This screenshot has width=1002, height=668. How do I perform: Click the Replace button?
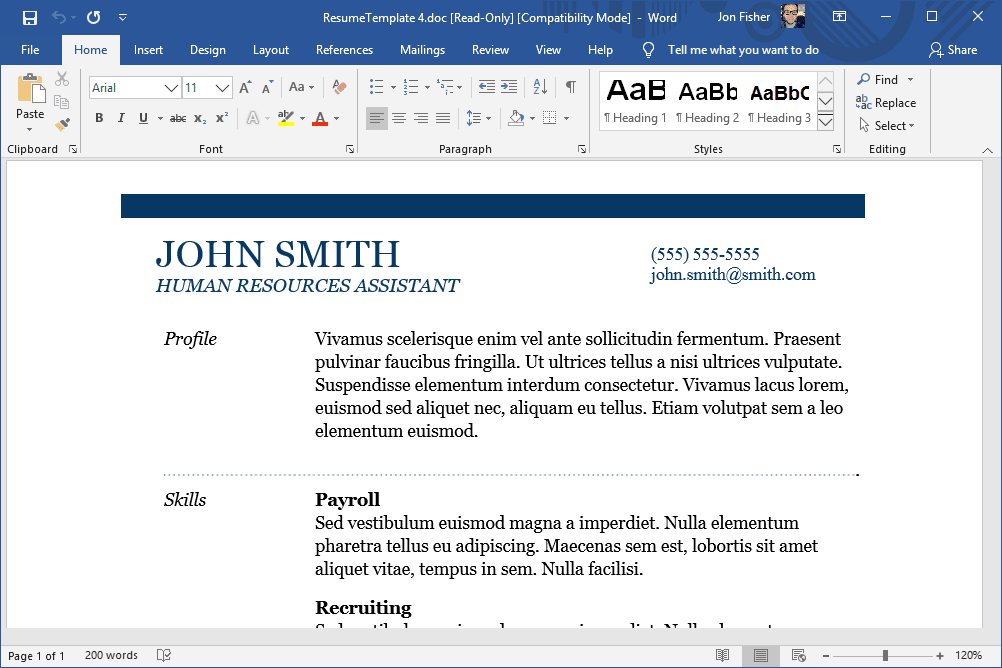[x=886, y=103]
